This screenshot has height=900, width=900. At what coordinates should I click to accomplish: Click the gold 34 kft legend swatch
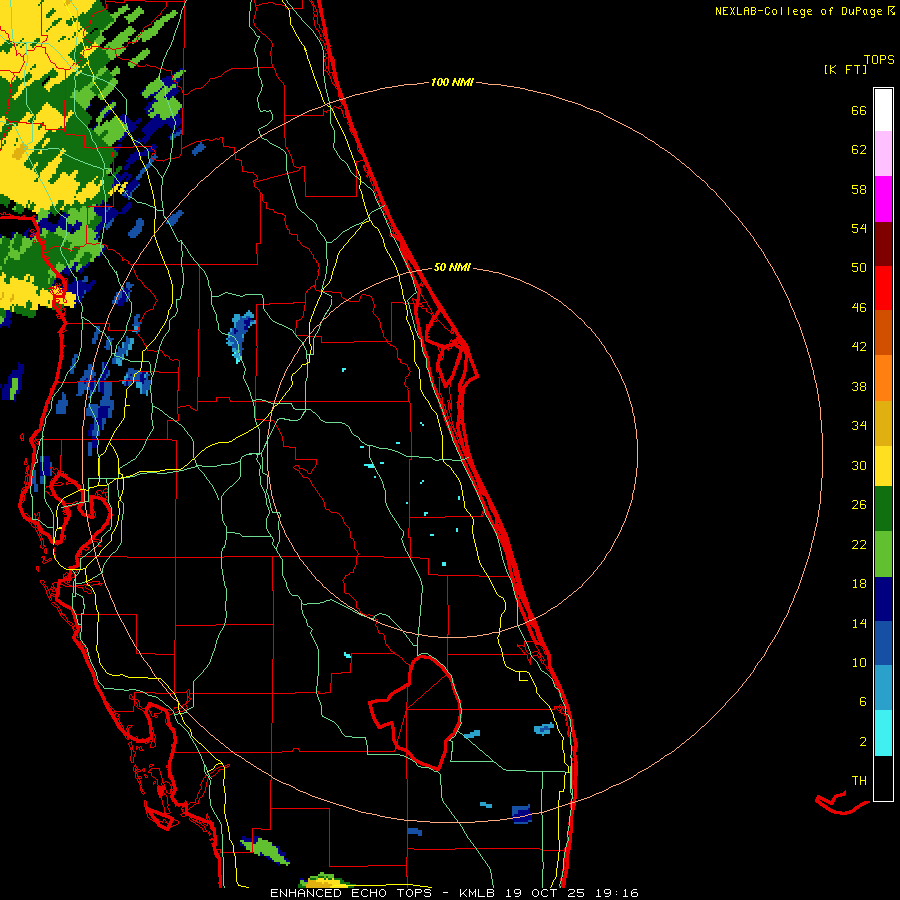click(883, 422)
